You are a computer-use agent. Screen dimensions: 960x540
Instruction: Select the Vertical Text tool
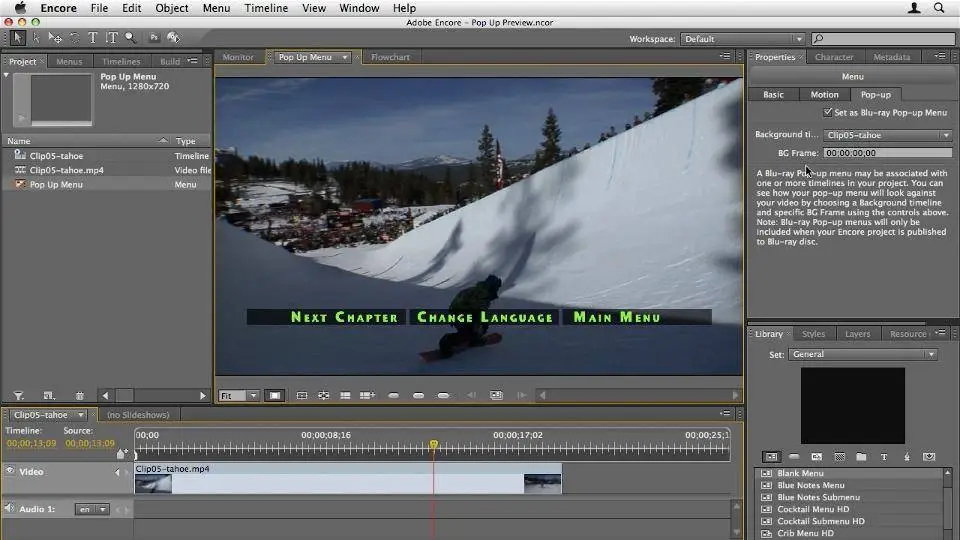111,38
